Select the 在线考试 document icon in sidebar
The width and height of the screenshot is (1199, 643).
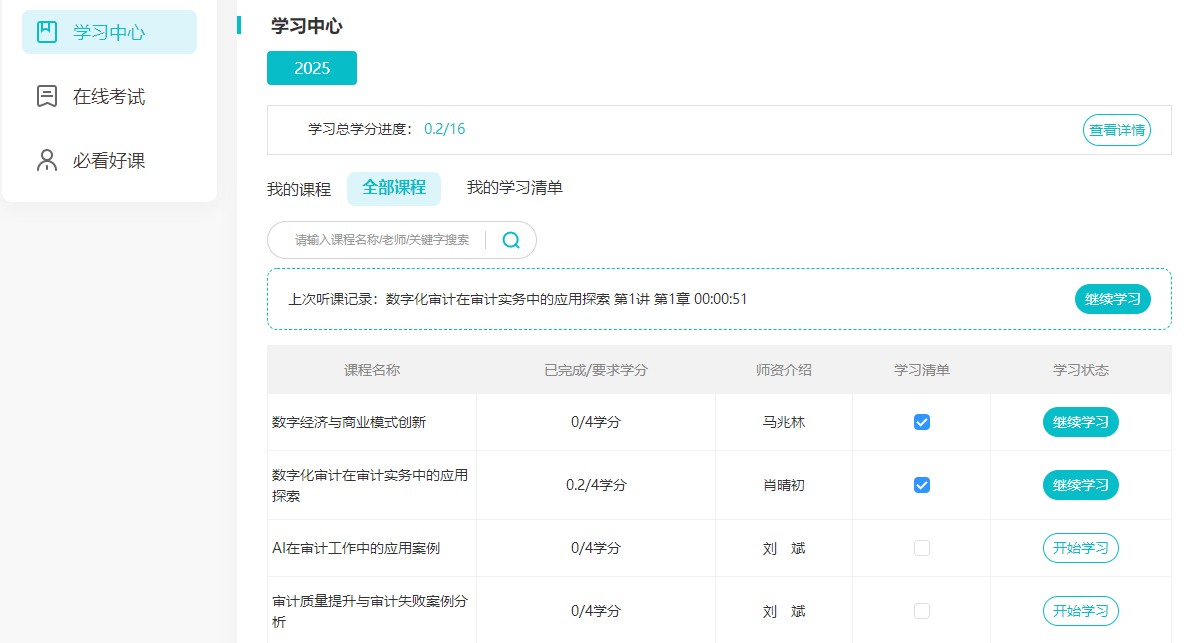click(x=45, y=96)
